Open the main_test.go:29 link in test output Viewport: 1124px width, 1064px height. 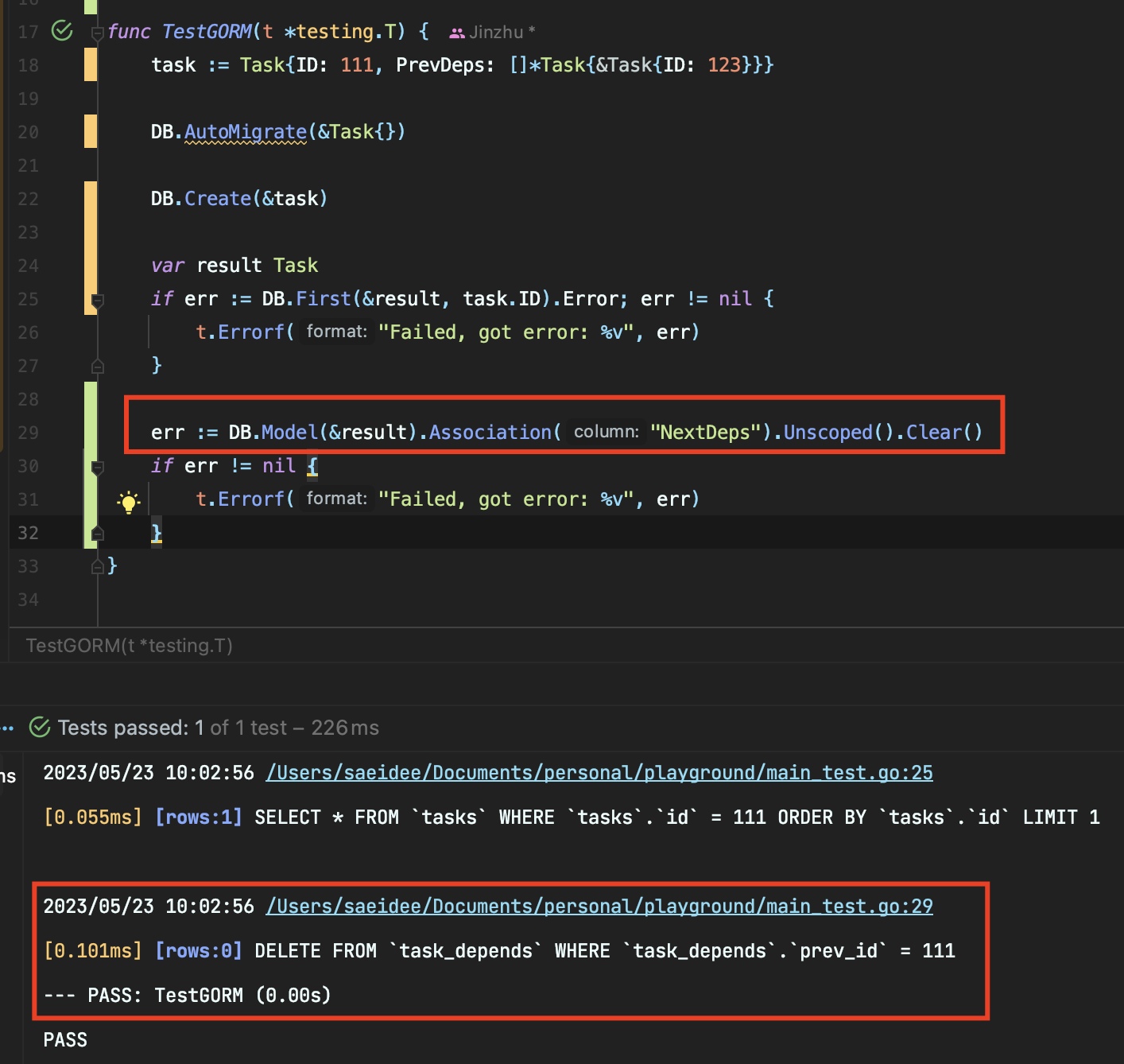pyautogui.click(x=599, y=906)
